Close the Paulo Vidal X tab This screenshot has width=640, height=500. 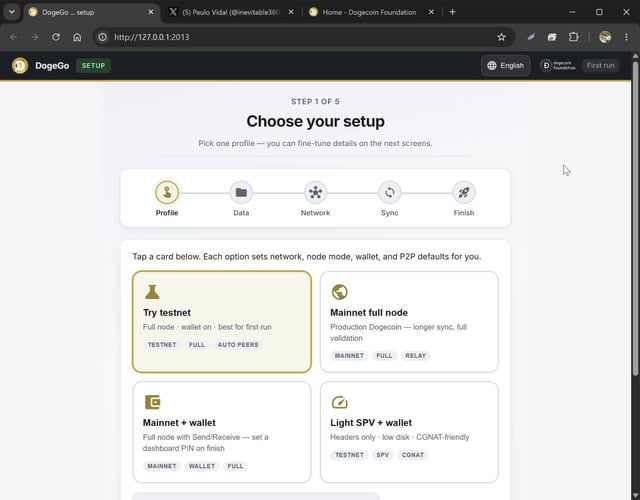tap(291, 12)
